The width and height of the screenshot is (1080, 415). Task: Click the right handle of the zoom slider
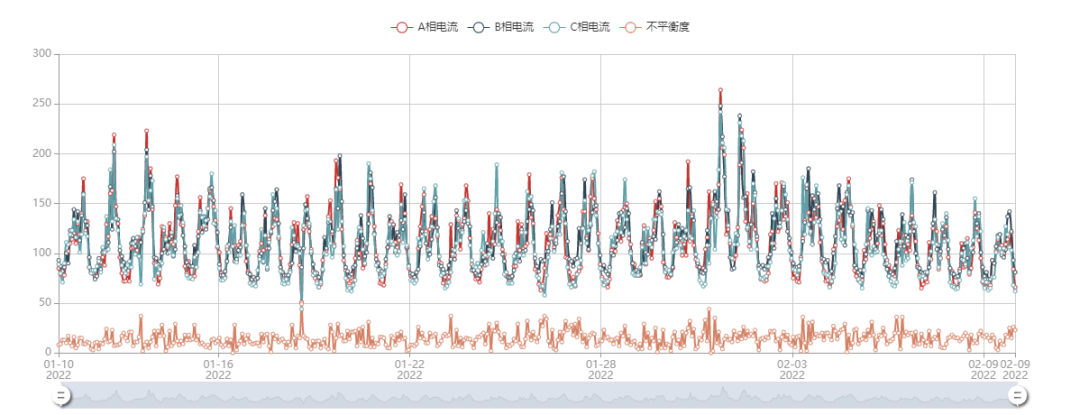1017,396
